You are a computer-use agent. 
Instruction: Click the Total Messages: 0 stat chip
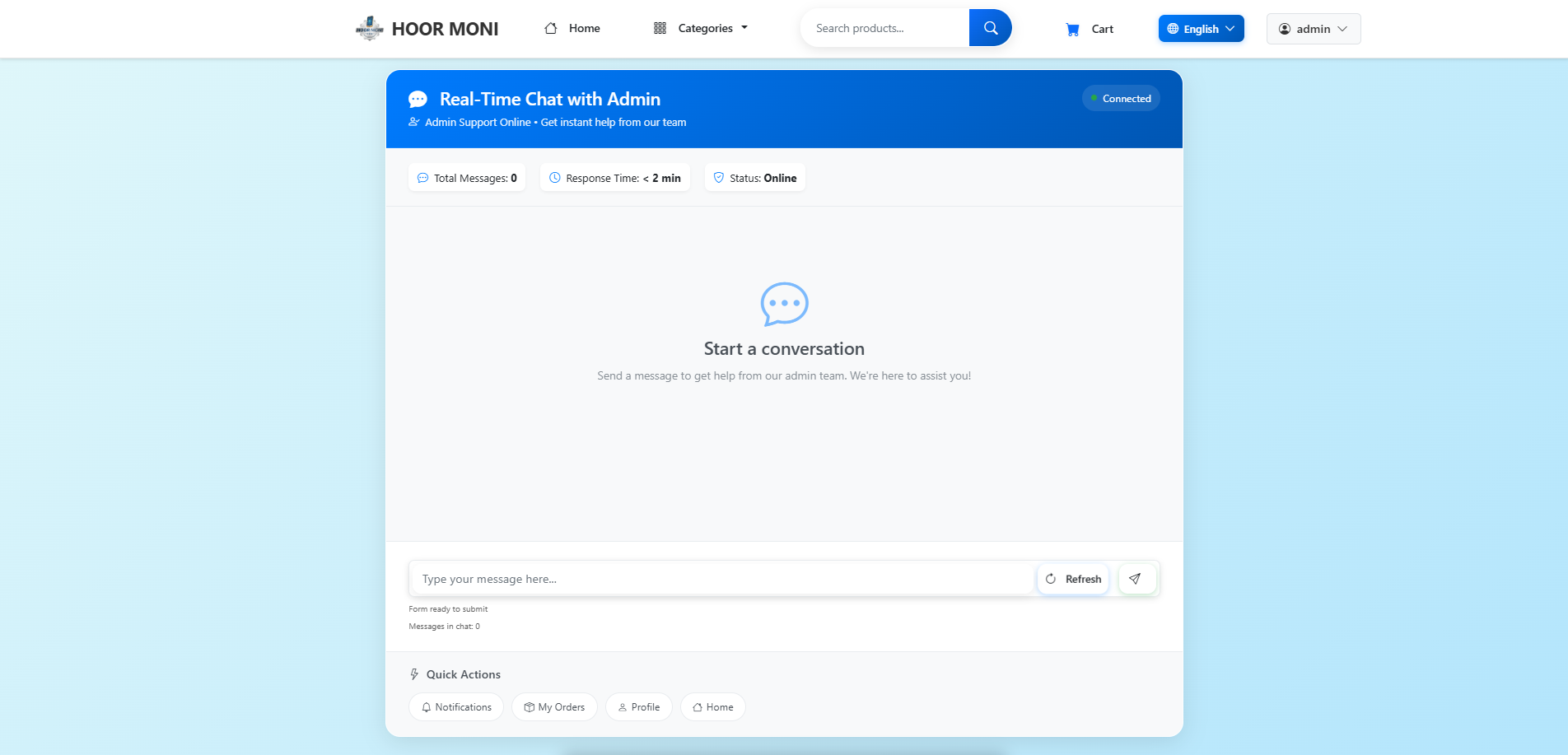point(467,178)
